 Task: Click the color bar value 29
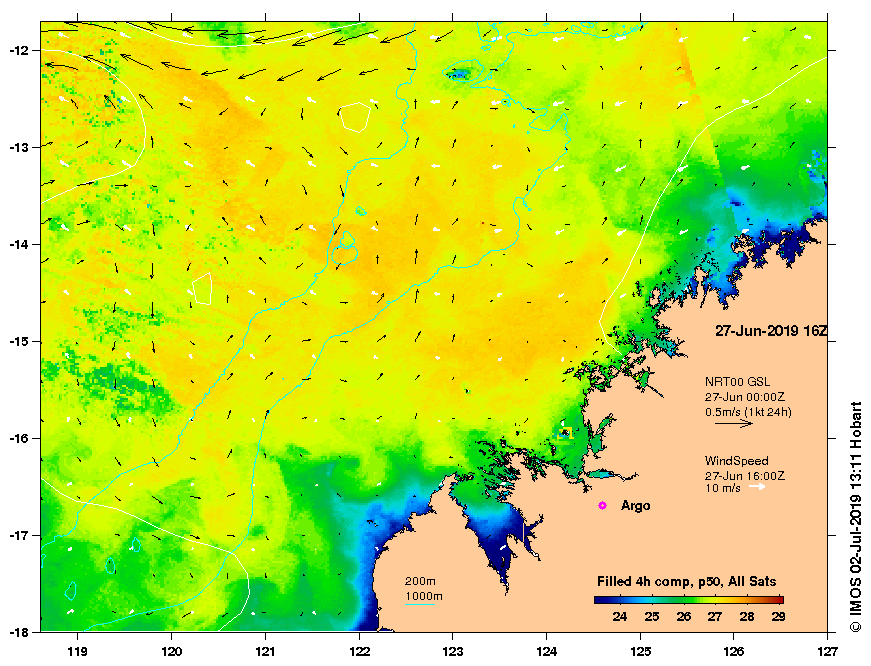(x=778, y=617)
